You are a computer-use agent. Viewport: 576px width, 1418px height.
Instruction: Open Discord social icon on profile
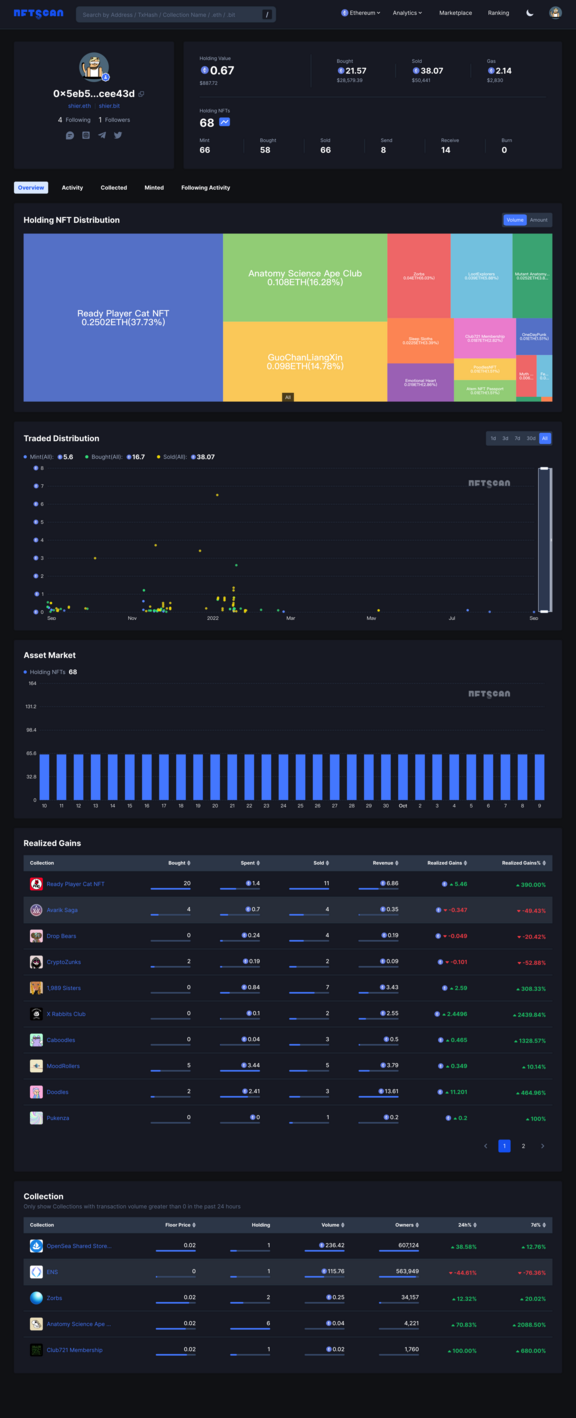[70, 135]
